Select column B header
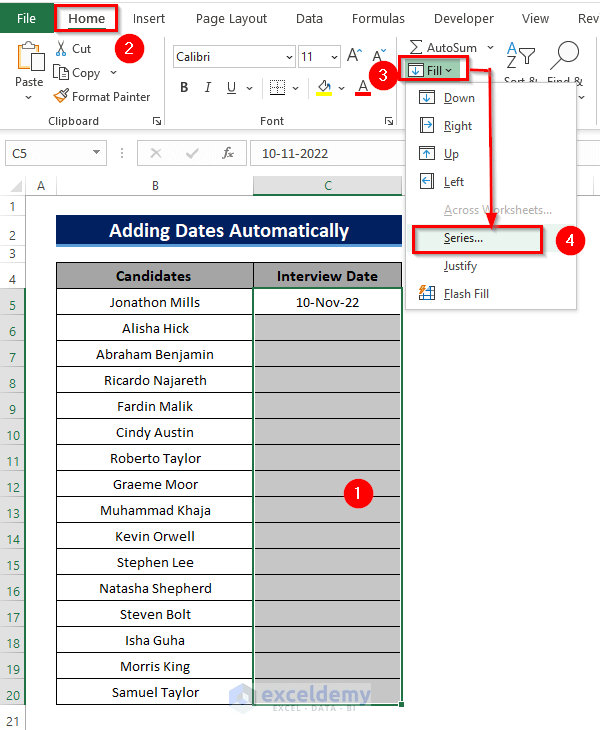 [x=155, y=186]
